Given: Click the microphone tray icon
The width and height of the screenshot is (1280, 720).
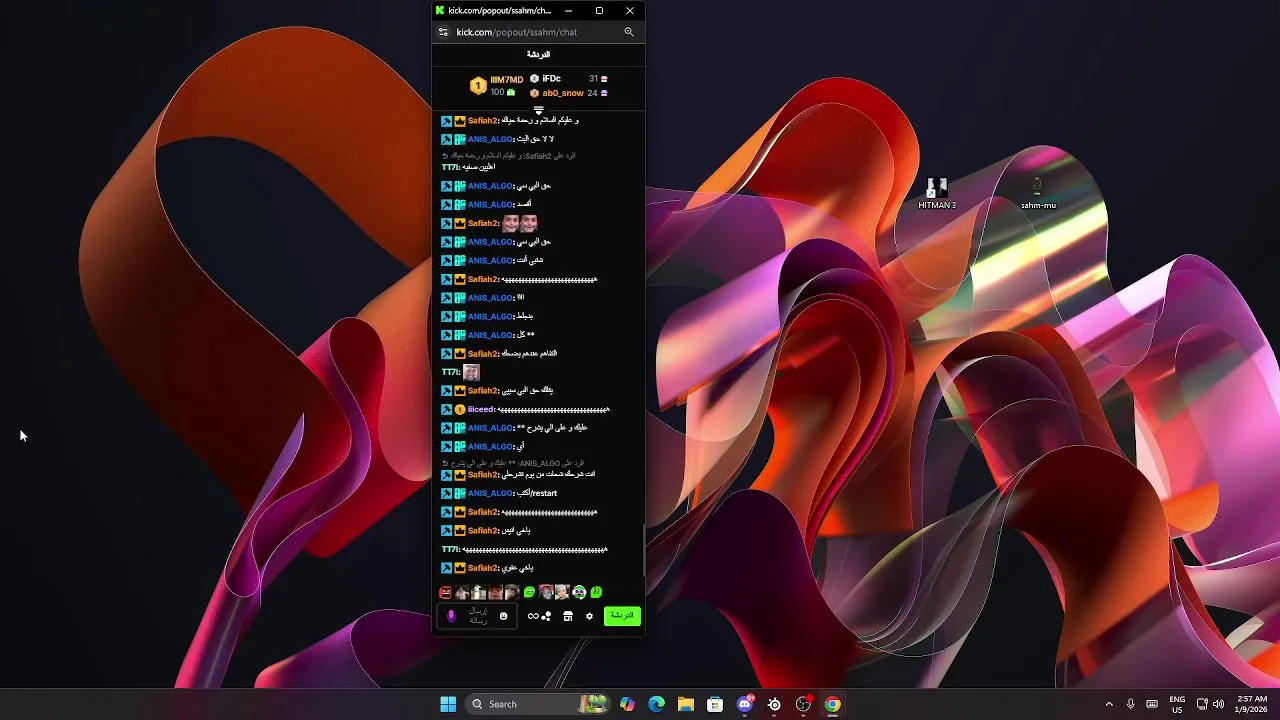Looking at the screenshot, I should pyautogui.click(x=1130, y=704).
